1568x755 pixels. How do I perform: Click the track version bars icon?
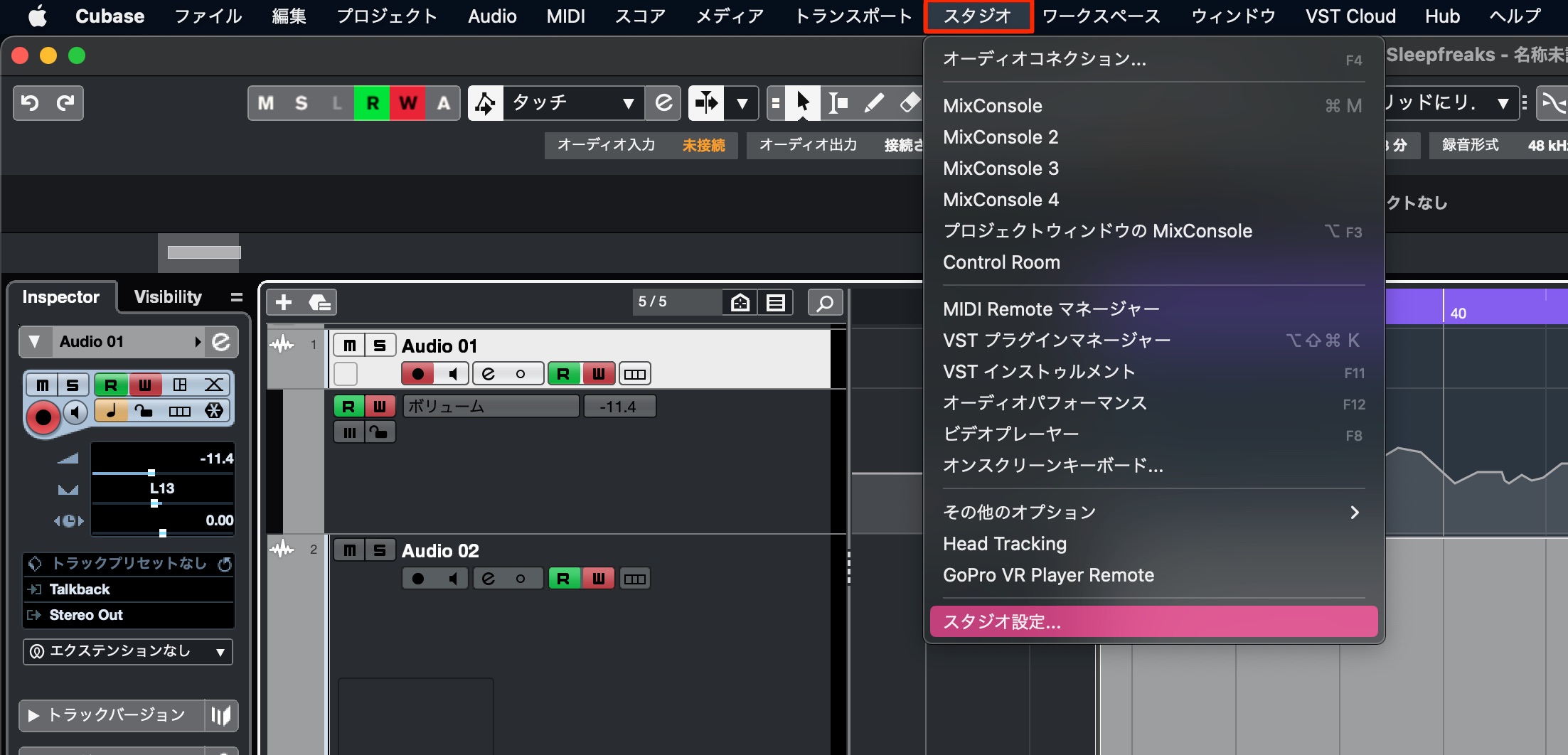pos(221,715)
